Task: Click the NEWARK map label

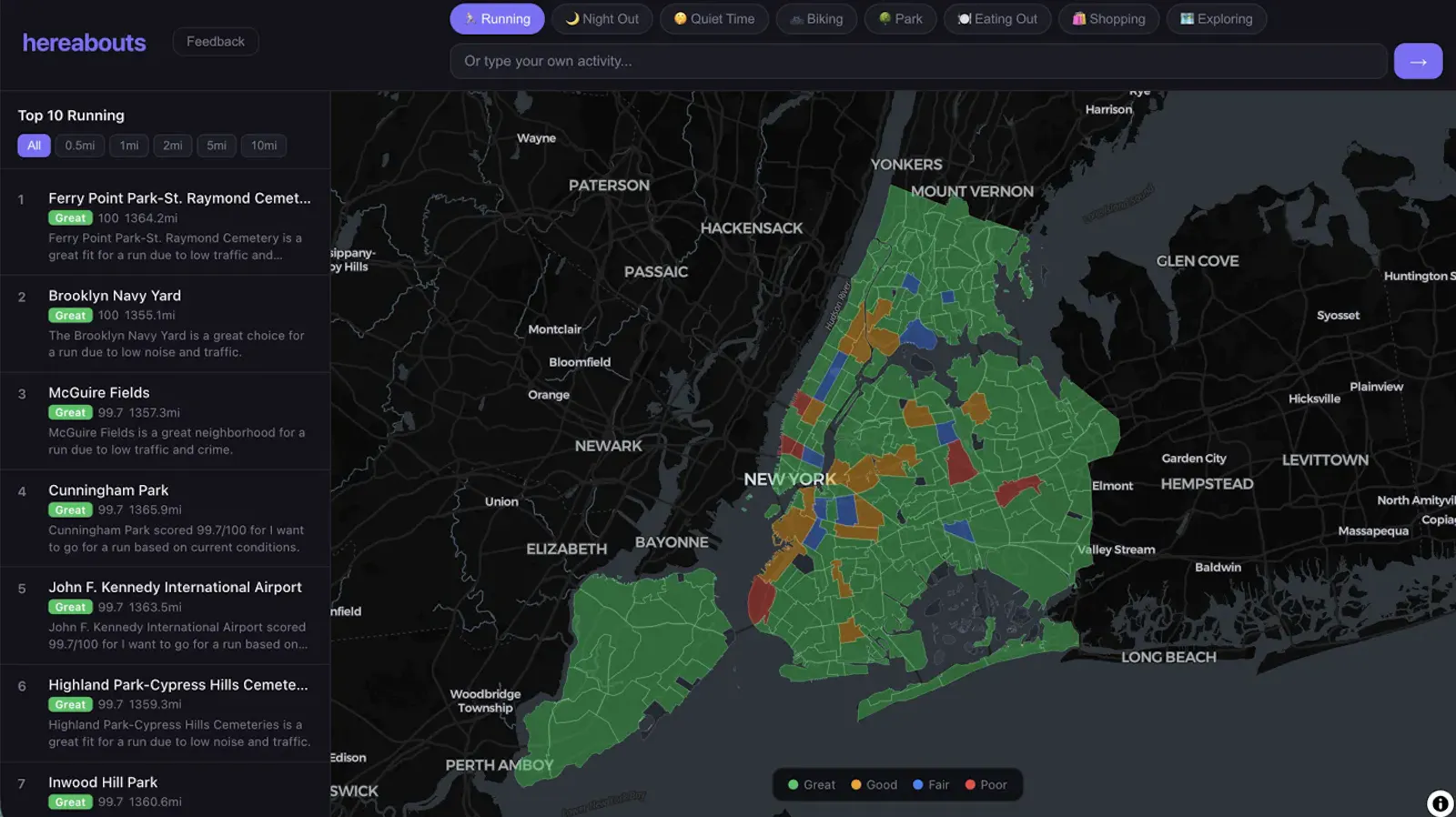Action: [608, 446]
